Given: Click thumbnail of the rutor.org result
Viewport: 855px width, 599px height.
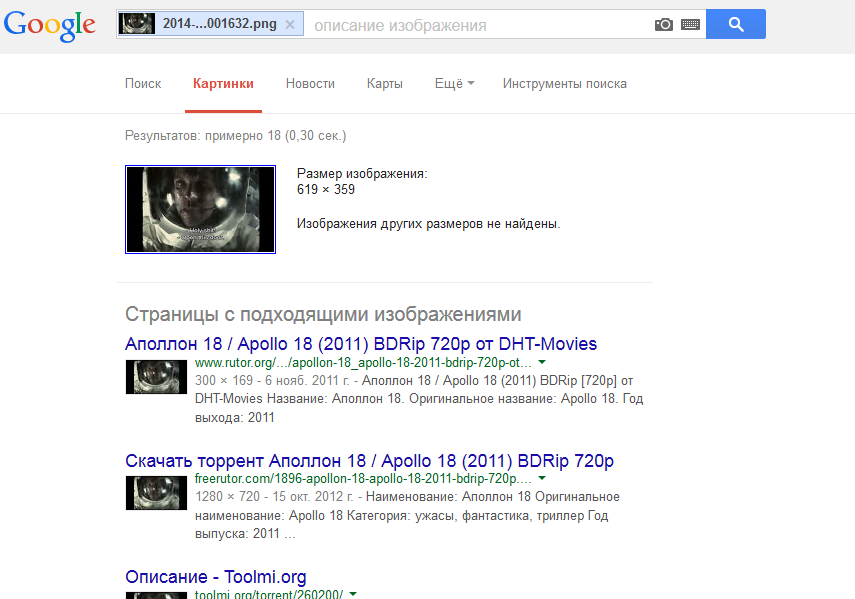Looking at the screenshot, I should pos(156,377).
